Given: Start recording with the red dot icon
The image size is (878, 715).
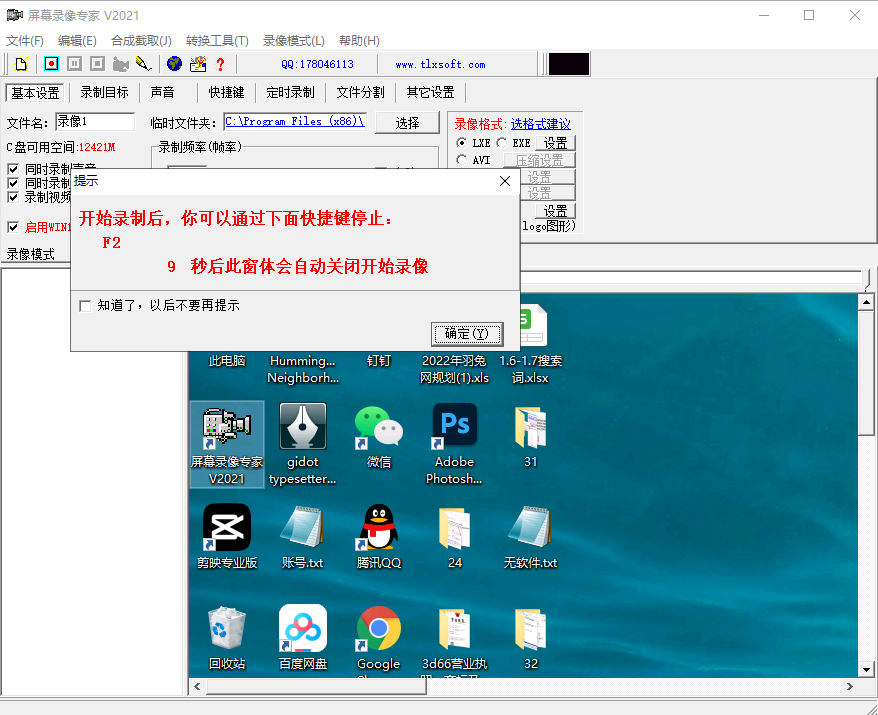Looking at the screenshot, I should pyautogui.click(x=51, y=64).
